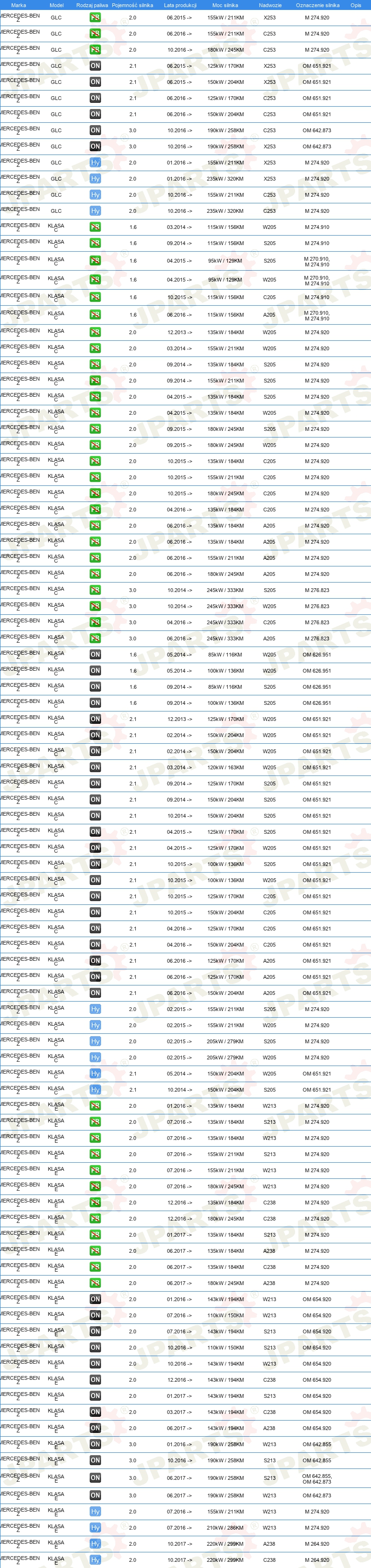The width and height of the screenshot is (371, 1568).
Task: Click Hy icon in GLC 01.2016 155kW X253 row
Action: [x=95, y=163]
